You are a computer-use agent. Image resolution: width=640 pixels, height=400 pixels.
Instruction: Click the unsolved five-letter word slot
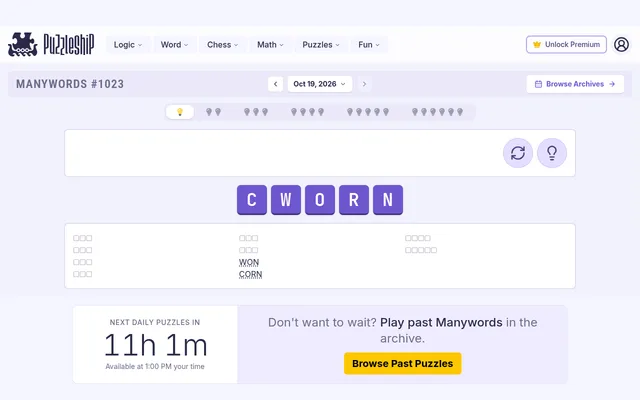(x=421, y=250)
